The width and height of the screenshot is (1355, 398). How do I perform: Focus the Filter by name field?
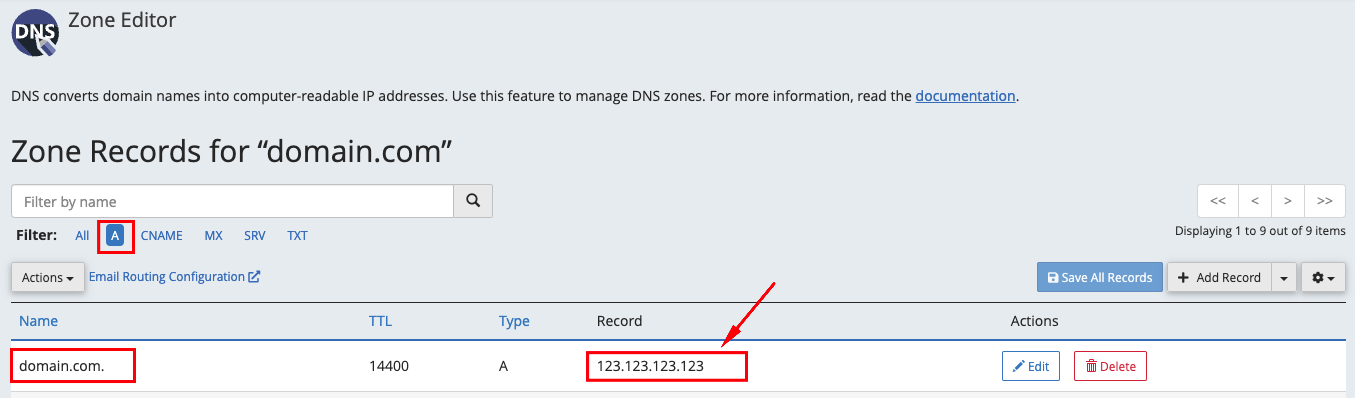point(232,201)
